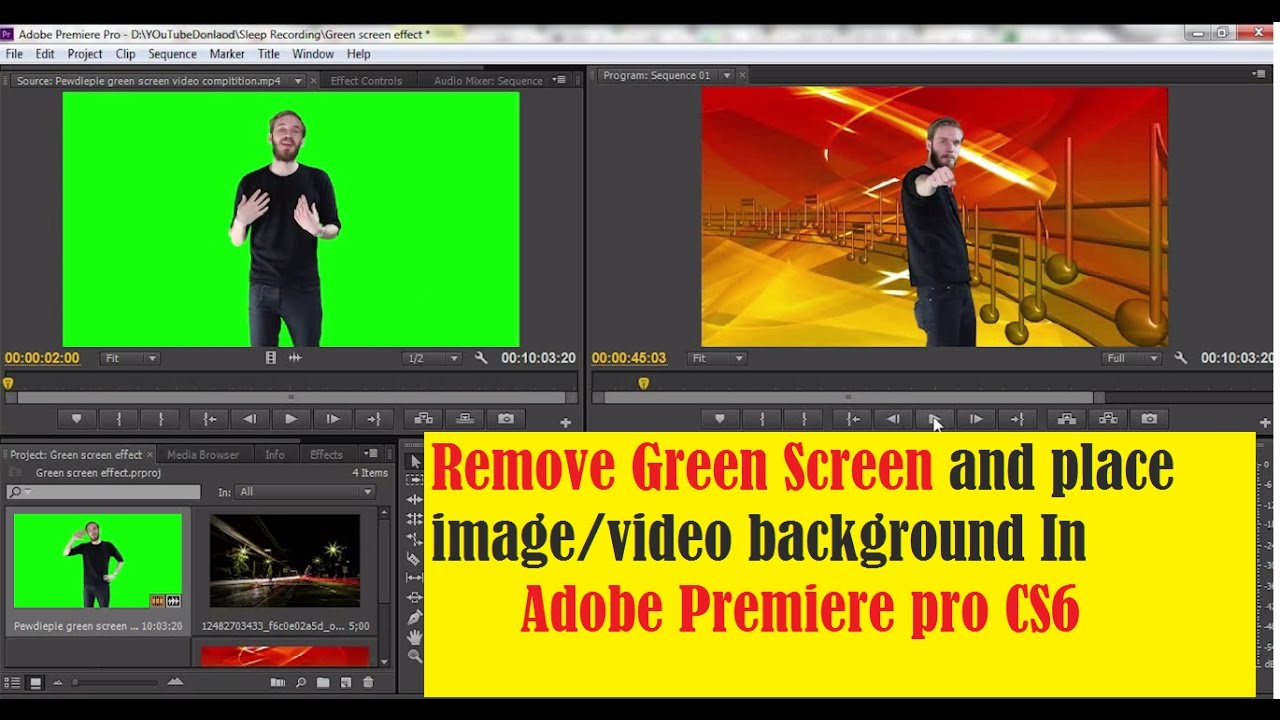This screenshot has width=1280, height=720.
Task: Open Program monitor settings wrench
Action: (1181, 358)
